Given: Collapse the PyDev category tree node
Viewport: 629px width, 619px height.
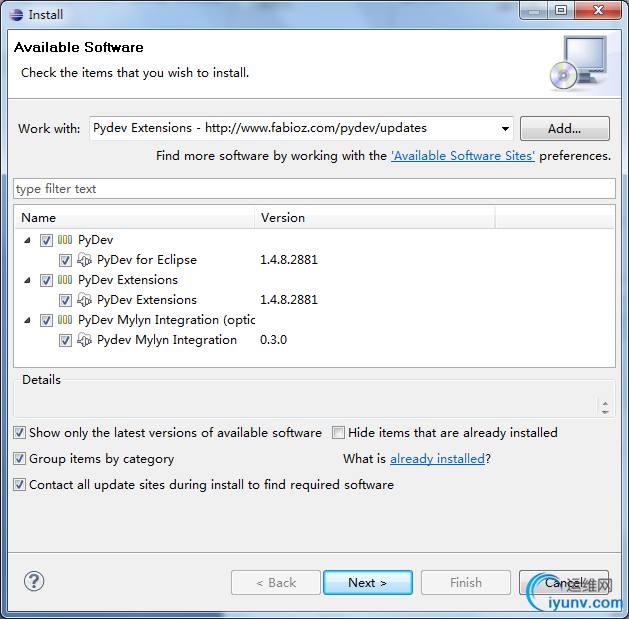Looking at the screenshot, I should (27, 240).
